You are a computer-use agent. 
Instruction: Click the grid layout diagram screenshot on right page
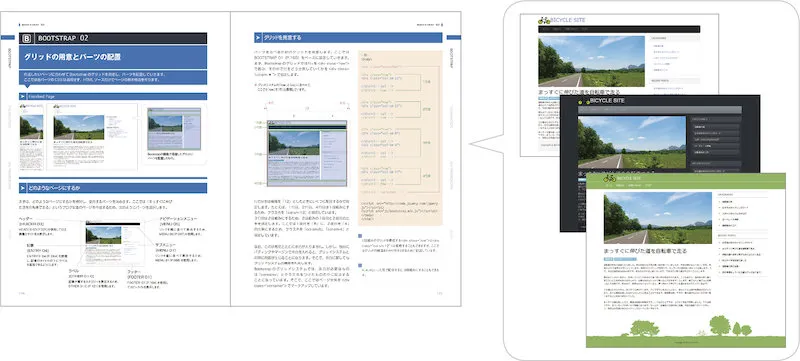tap(307, 153)
